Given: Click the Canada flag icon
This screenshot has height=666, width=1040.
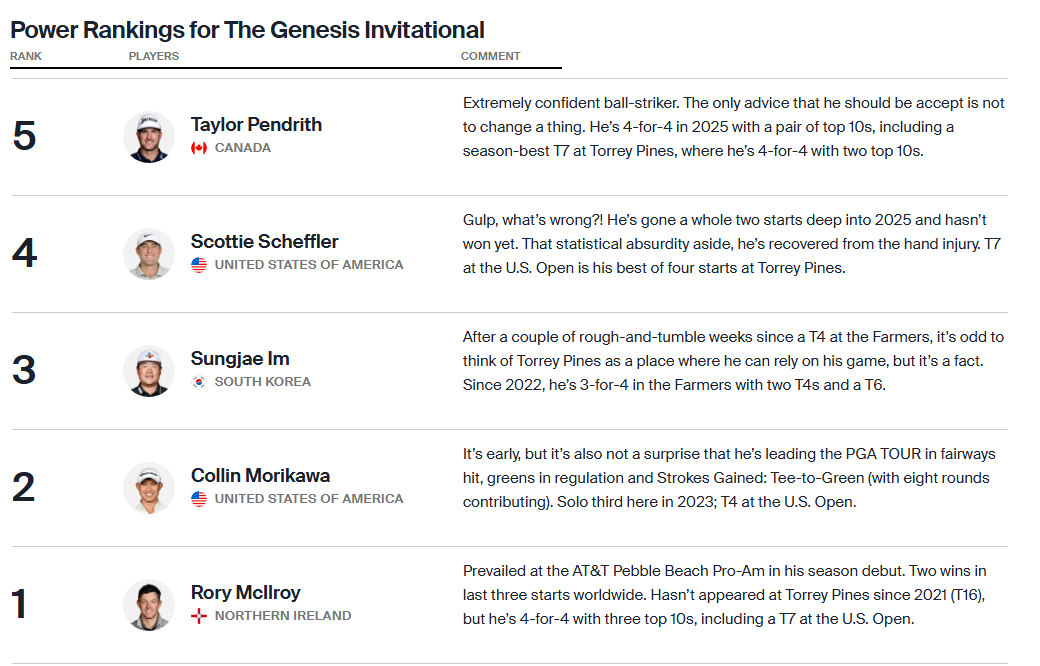Looking at the screenshot, I should (x=199, y=148).
